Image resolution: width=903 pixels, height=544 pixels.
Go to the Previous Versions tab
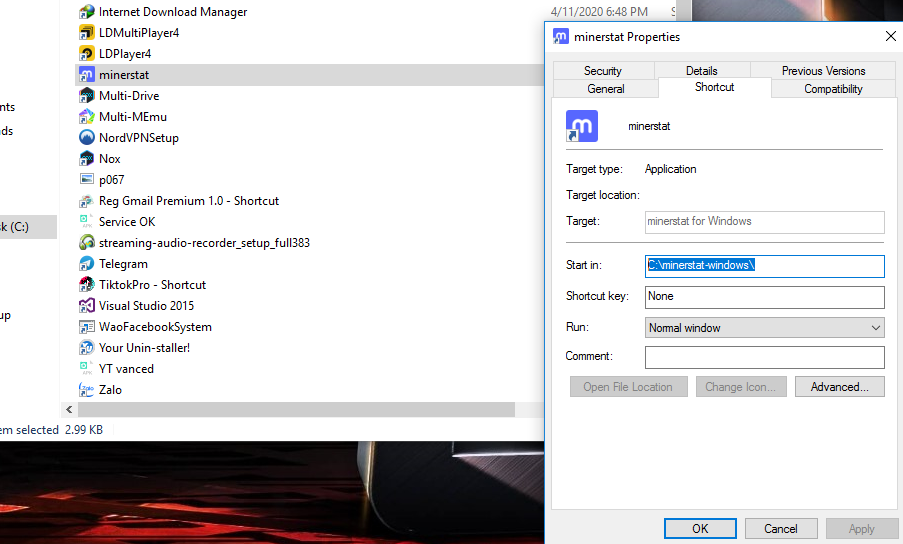823,71
